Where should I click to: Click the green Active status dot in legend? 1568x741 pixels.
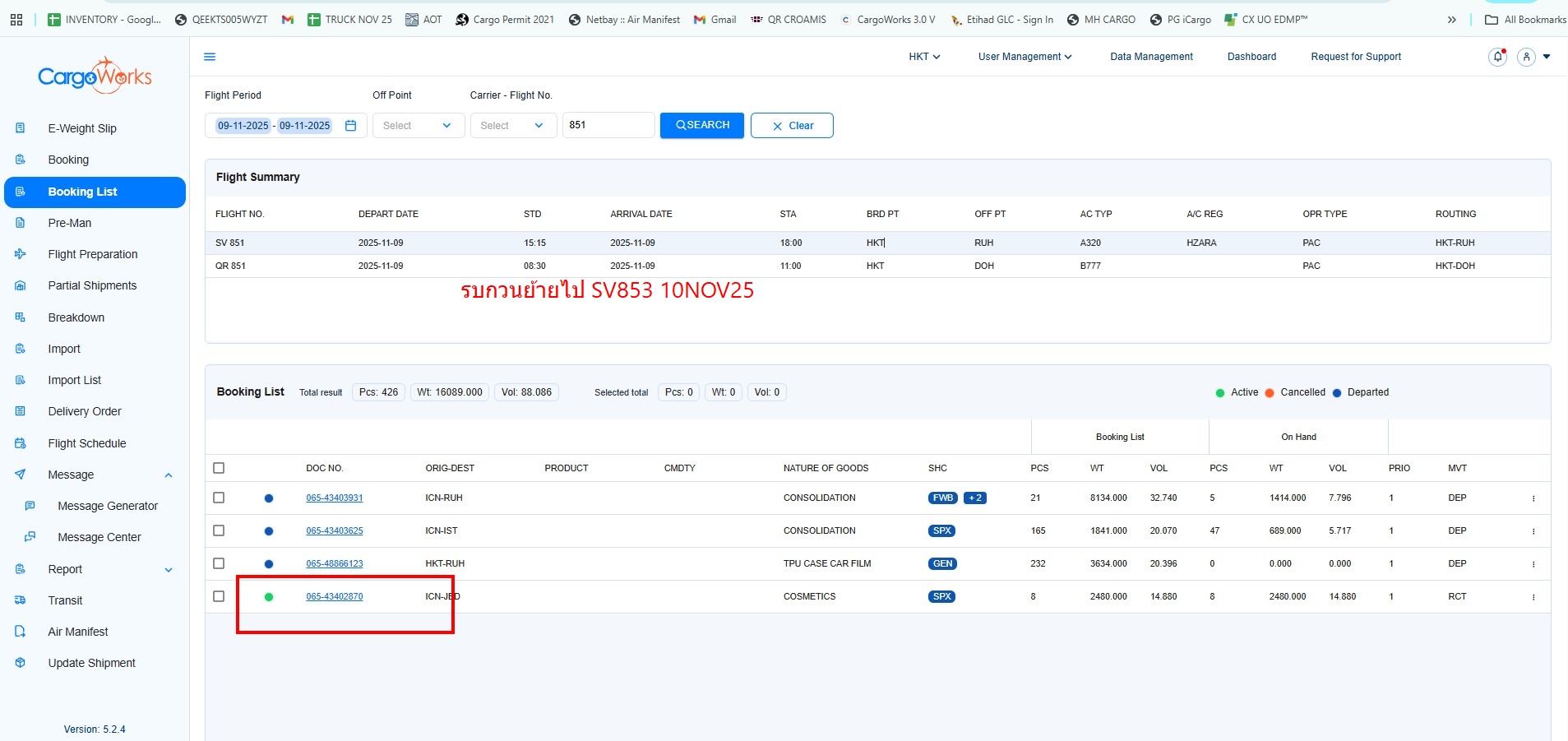1220,393
